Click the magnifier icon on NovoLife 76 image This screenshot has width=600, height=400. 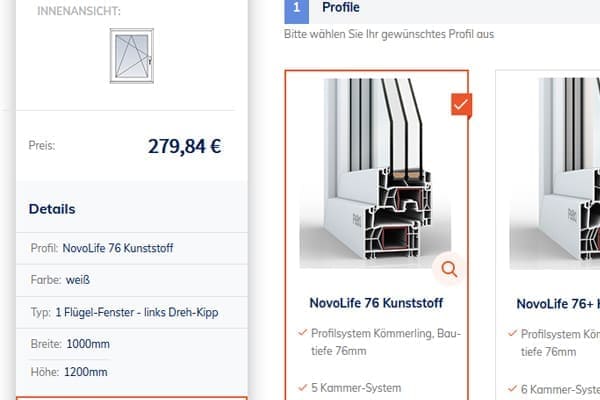449,269
